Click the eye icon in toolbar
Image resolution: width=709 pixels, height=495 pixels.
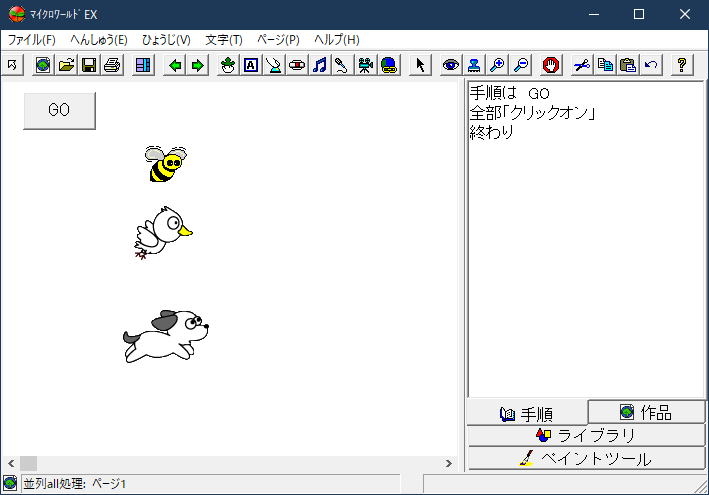[x=450, y=65]
